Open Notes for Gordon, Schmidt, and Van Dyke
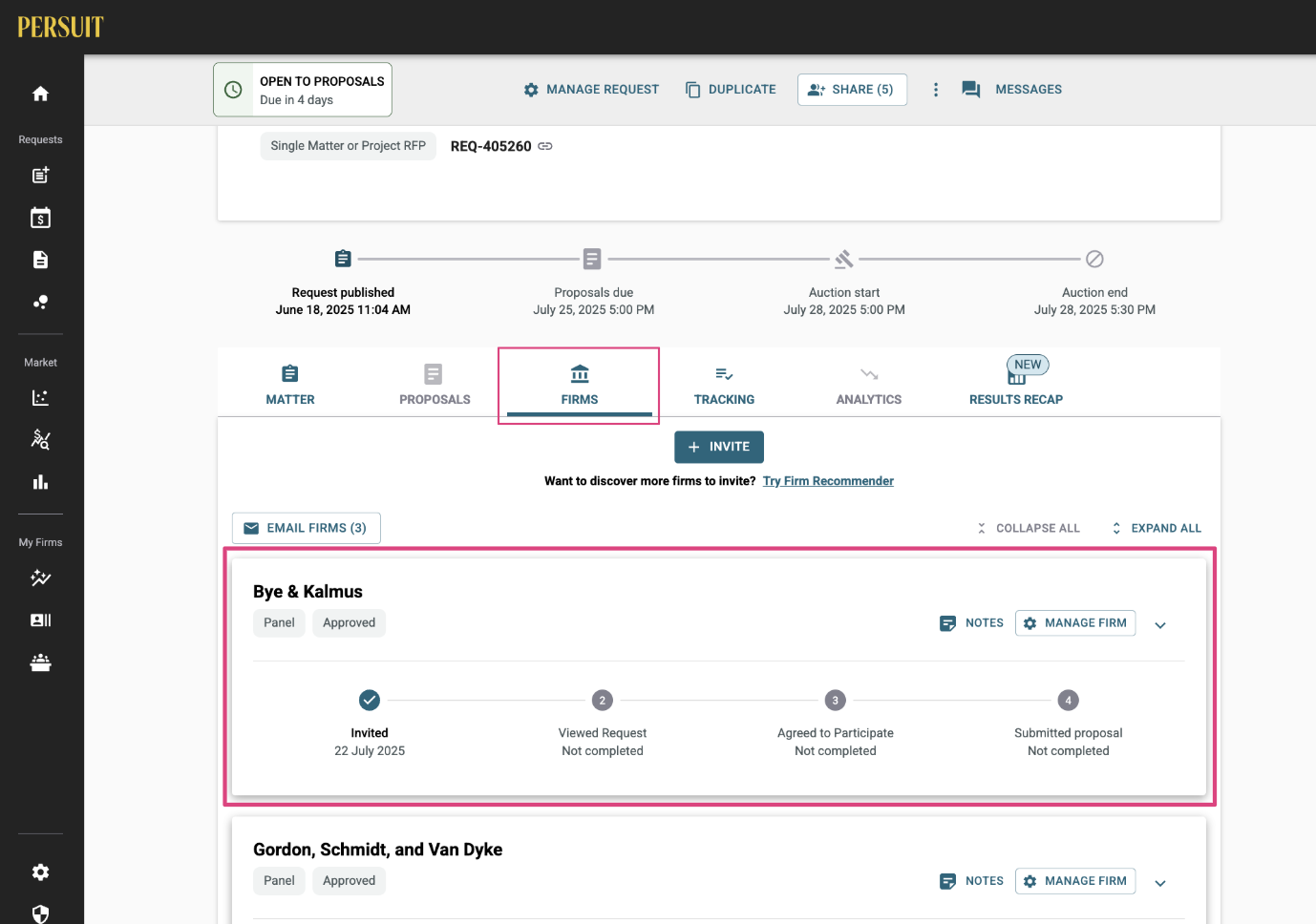Screen dimensions: 1316x924 click(x=971, y=881)
